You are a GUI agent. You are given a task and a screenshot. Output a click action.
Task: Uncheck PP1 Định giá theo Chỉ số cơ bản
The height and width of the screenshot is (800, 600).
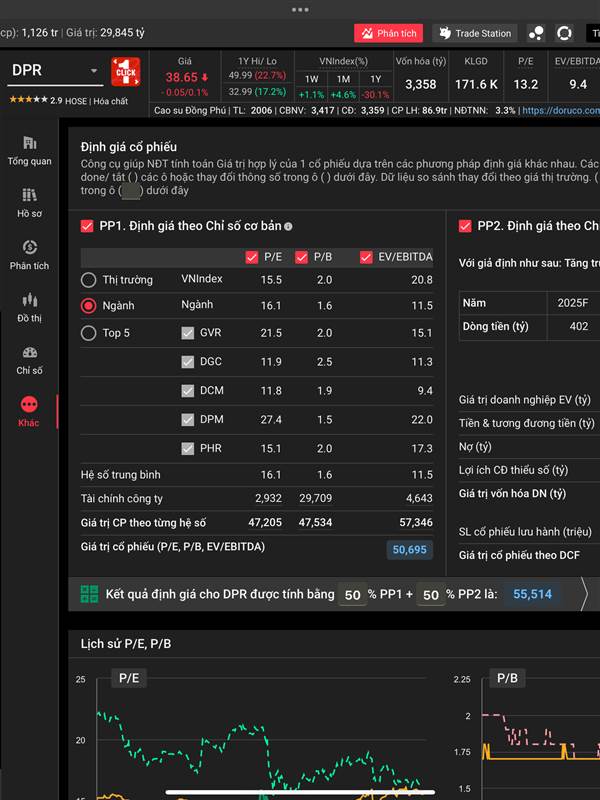pyautogui.click(x=87, y=226)
